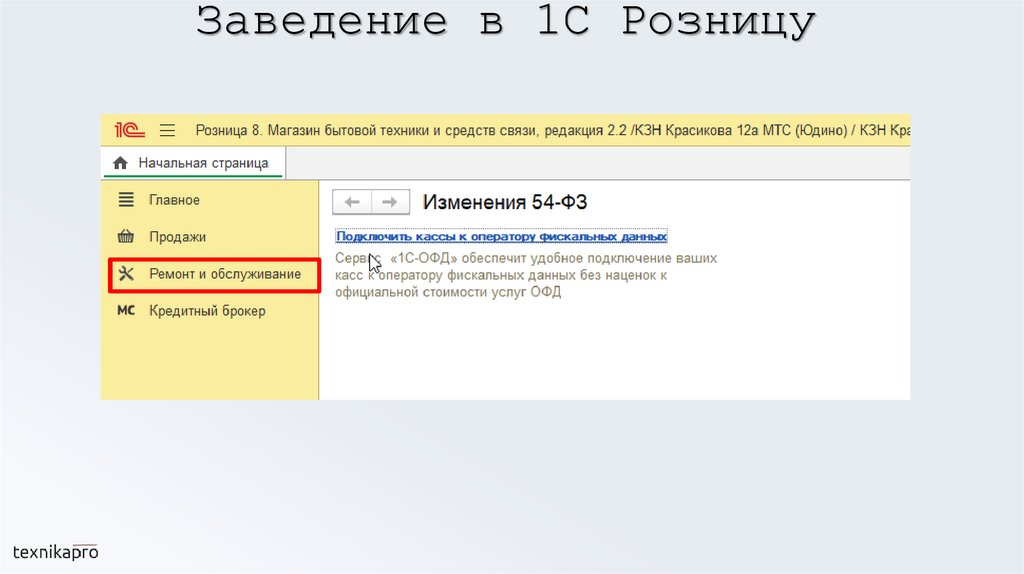The height and width of the screenshot is (574, 1024).
Task: Follow link Подключить кассы к оператору фискальных данных
Action: (x=502, y=236)
